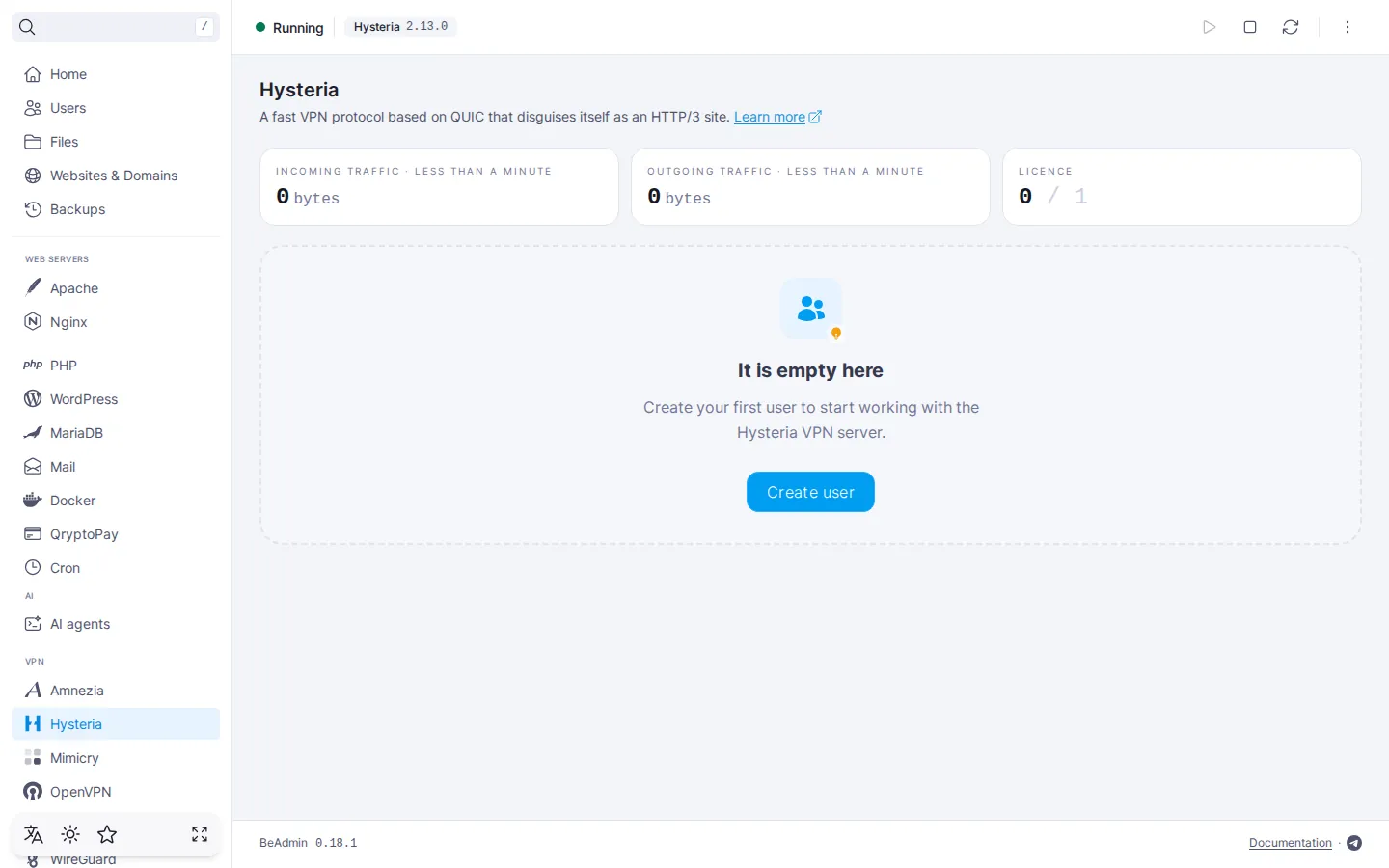1389x868 pixels.
Task: Click the Mimicry squares icon
Action: (x=33, y=757)
